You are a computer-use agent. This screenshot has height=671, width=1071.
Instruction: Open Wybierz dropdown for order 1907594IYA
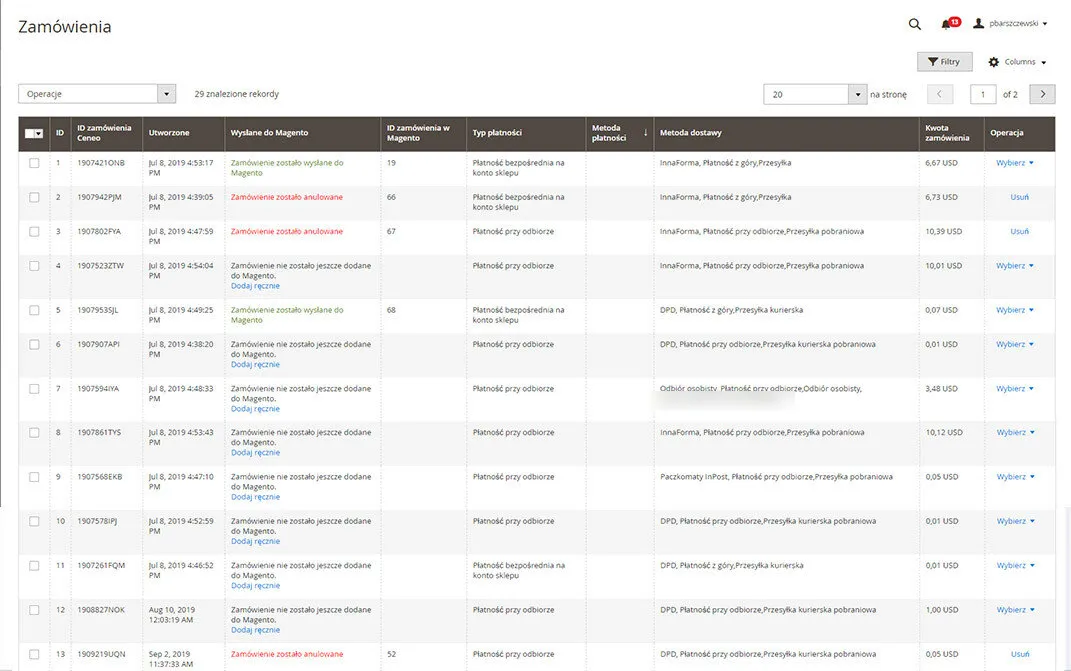pyautogui.click(x=1015, y=389)
